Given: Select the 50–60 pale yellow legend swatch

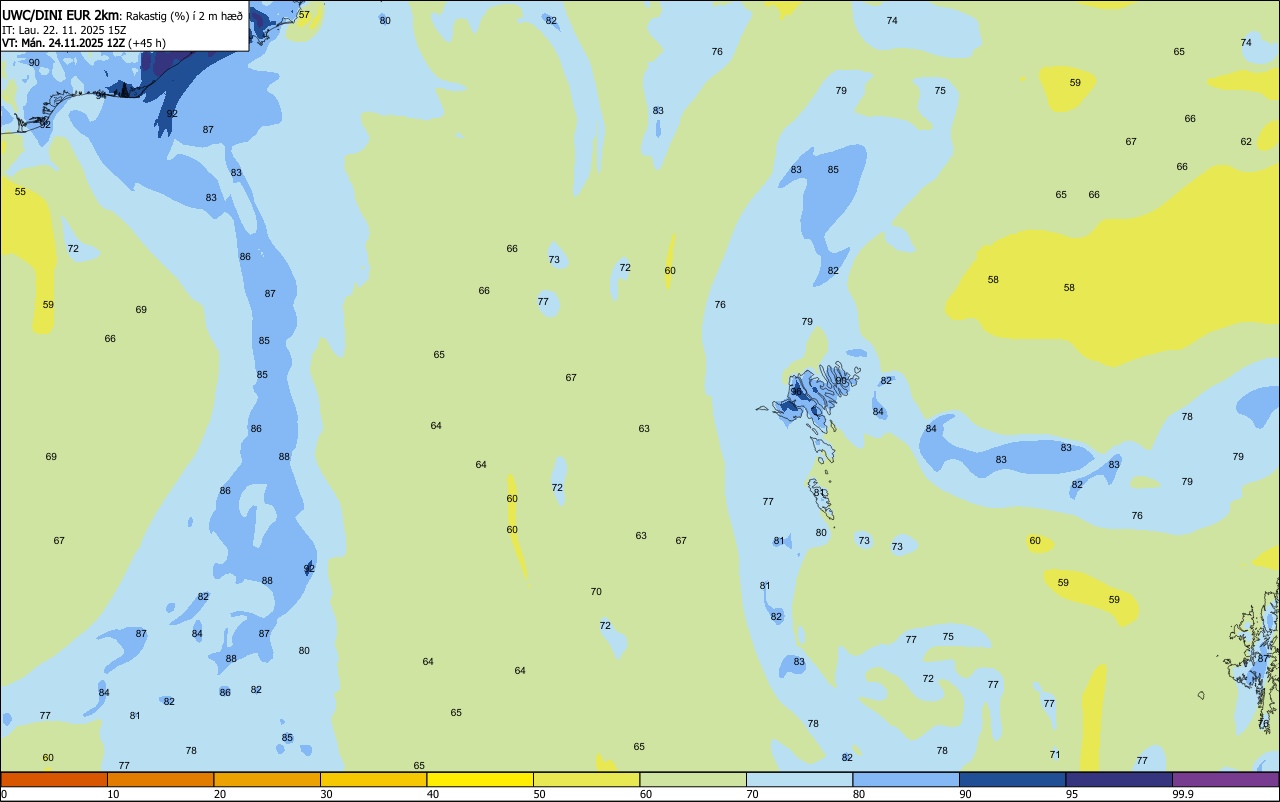Looking at the screenshot, I should tap(586, 779).
